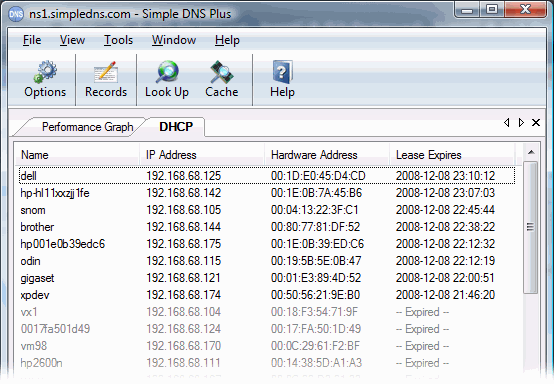Screen dimensions: 554x384
Task: Click hardware address 00:50:56:21:9E:B0
Action: (315, 295)
